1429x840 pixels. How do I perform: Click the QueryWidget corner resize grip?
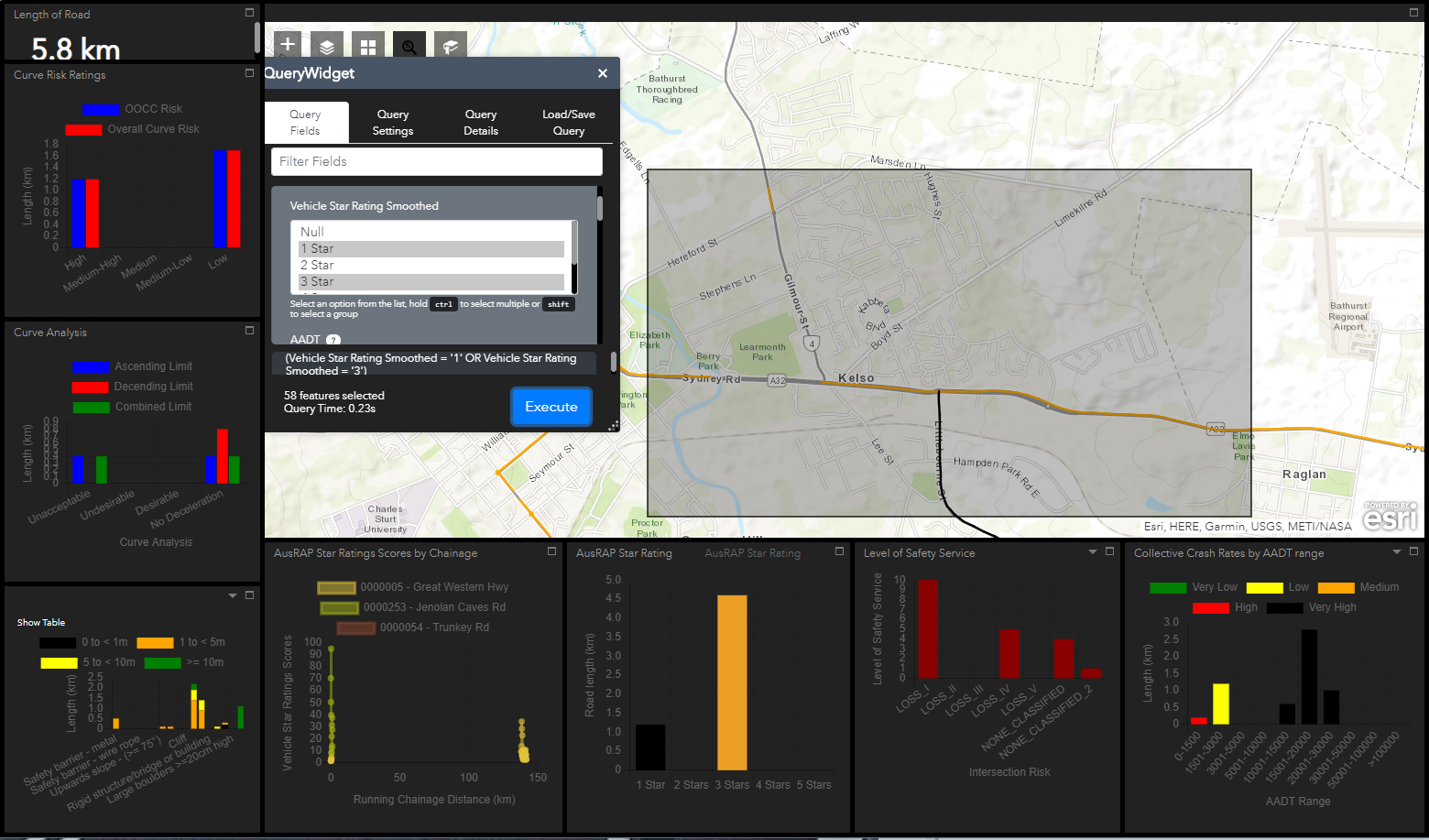tap(614, 425)
